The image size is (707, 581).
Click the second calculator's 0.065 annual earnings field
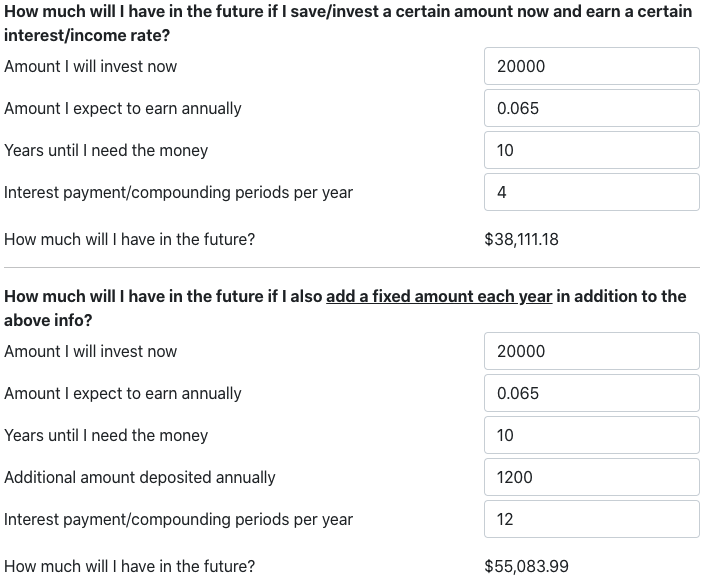[x=592, y=393]
